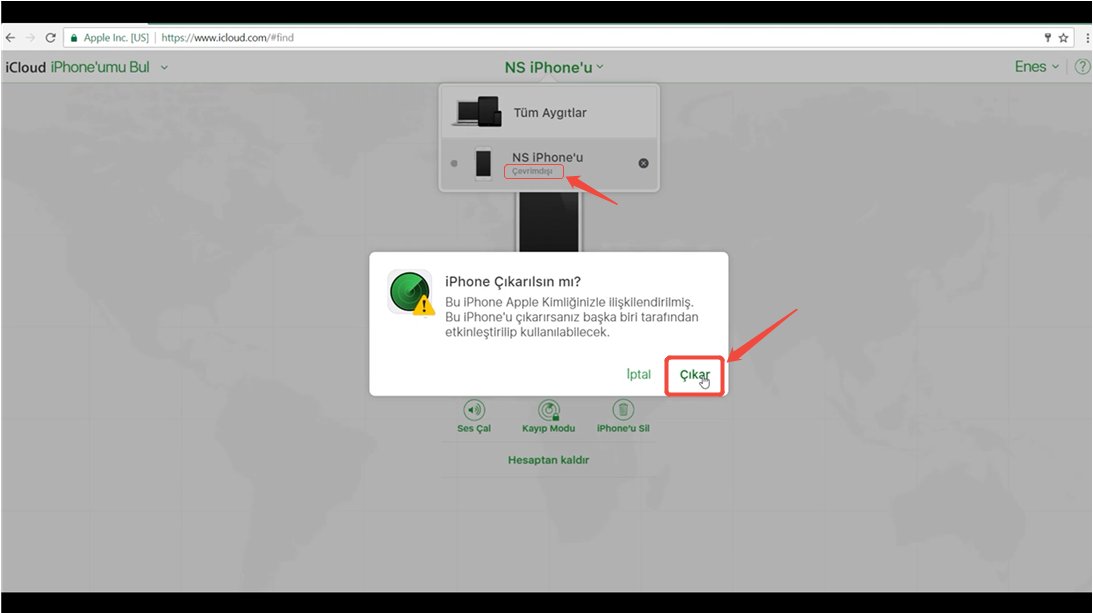Screen dimensions: 1093x613
Task: Click the green secure padlock icon
Action: point(73,37)
